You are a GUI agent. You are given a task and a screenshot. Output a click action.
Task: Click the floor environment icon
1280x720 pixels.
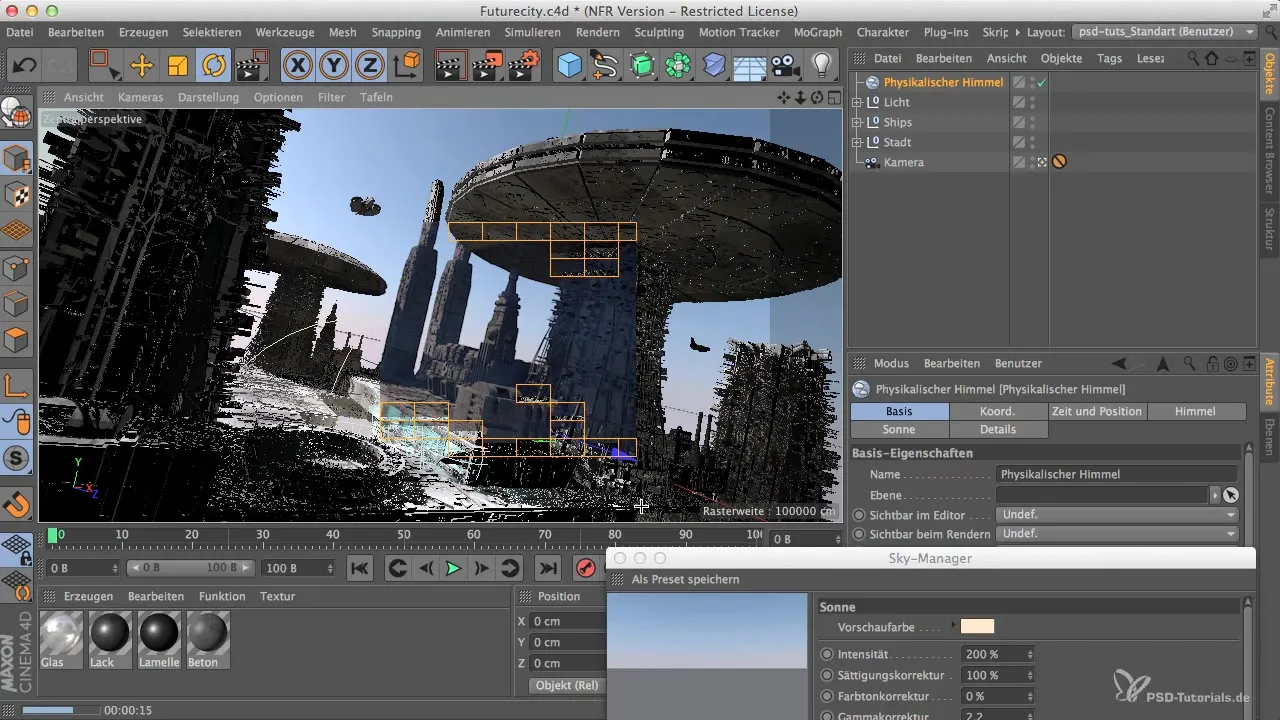click(x=750, y=66)
